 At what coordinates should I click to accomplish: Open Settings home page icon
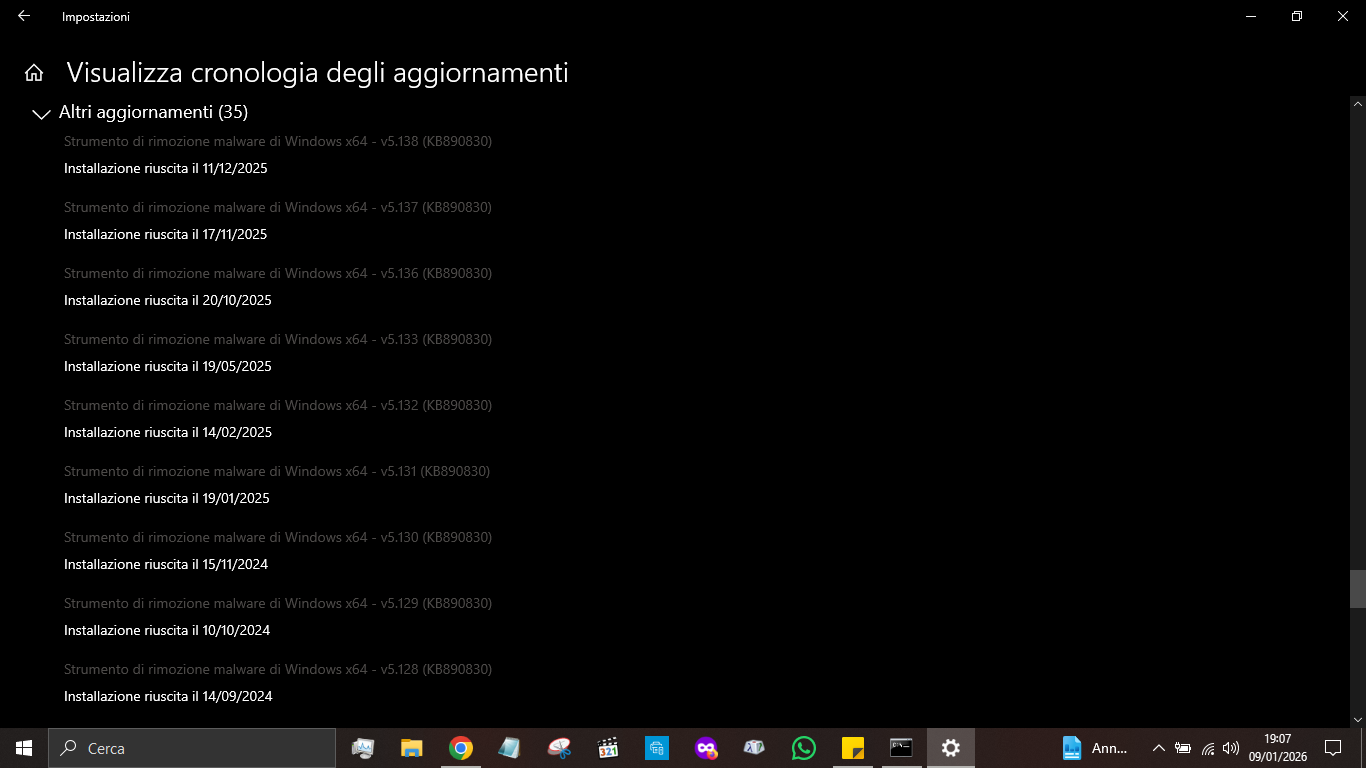[34, 73]
